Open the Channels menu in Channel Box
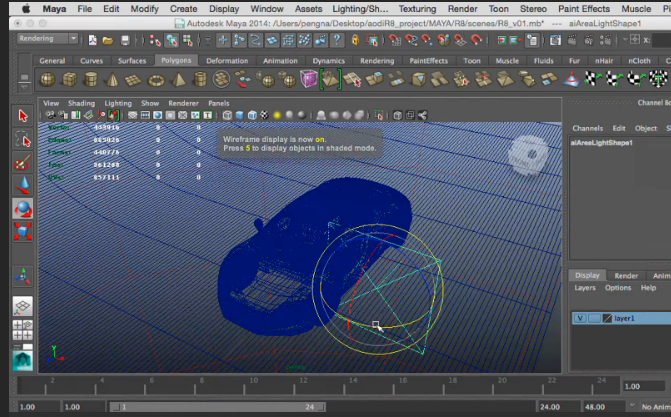This screenshot has height=417, width=671. pos(588,128)
